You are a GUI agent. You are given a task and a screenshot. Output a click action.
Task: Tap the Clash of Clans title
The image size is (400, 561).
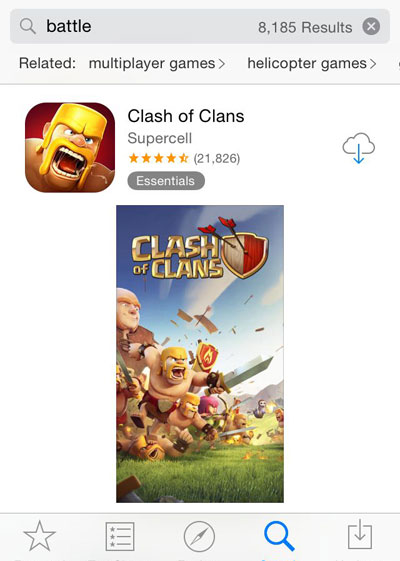[186, 116]
